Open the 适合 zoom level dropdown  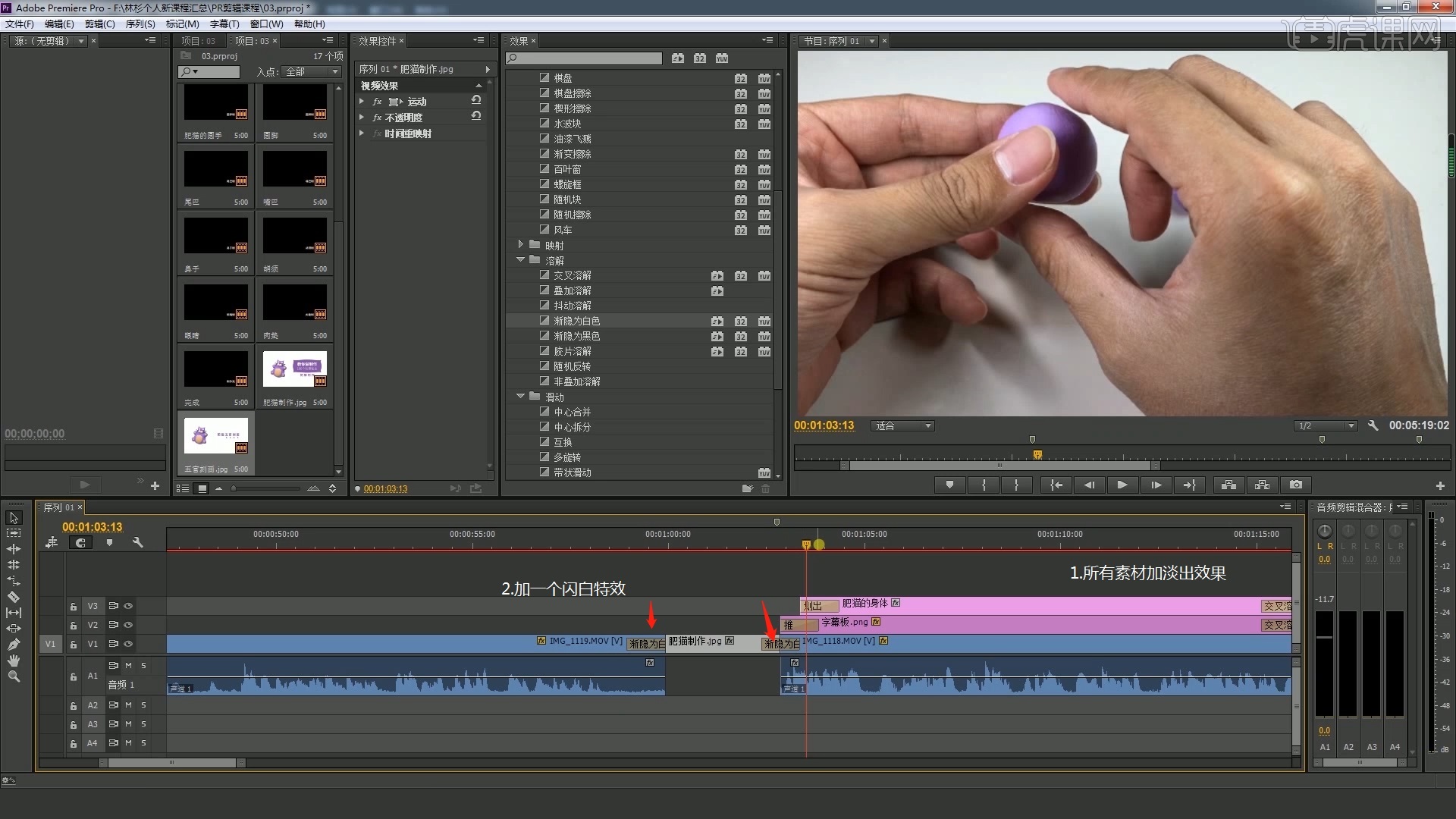pyautogui.click(x=902, y=426)
